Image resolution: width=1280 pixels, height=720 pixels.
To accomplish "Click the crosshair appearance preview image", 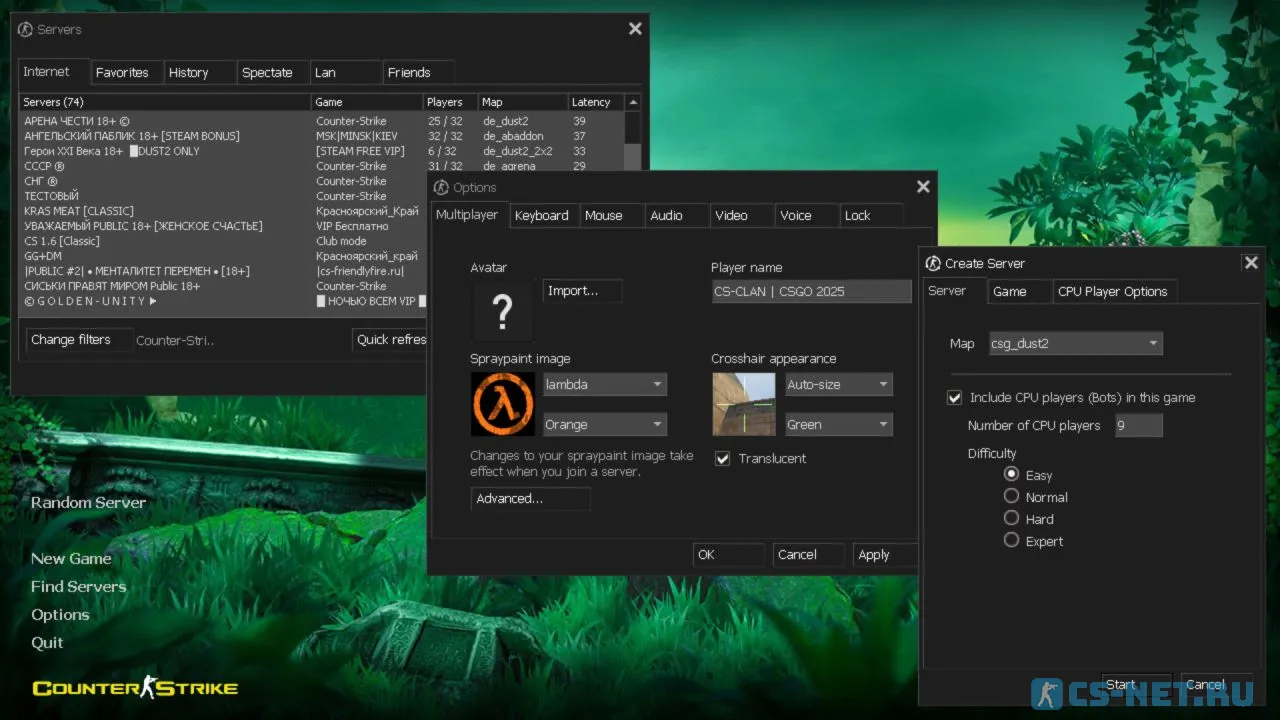I will pyautogui.click(x=743, y=404).
